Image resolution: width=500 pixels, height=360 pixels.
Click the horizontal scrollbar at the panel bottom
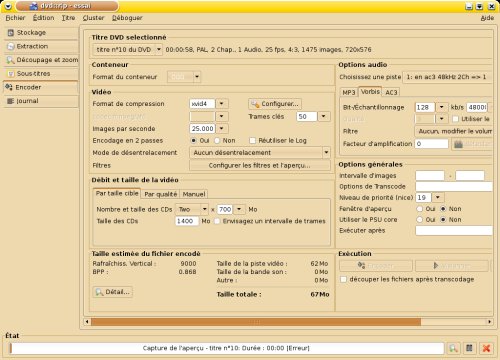pos(256,322)
